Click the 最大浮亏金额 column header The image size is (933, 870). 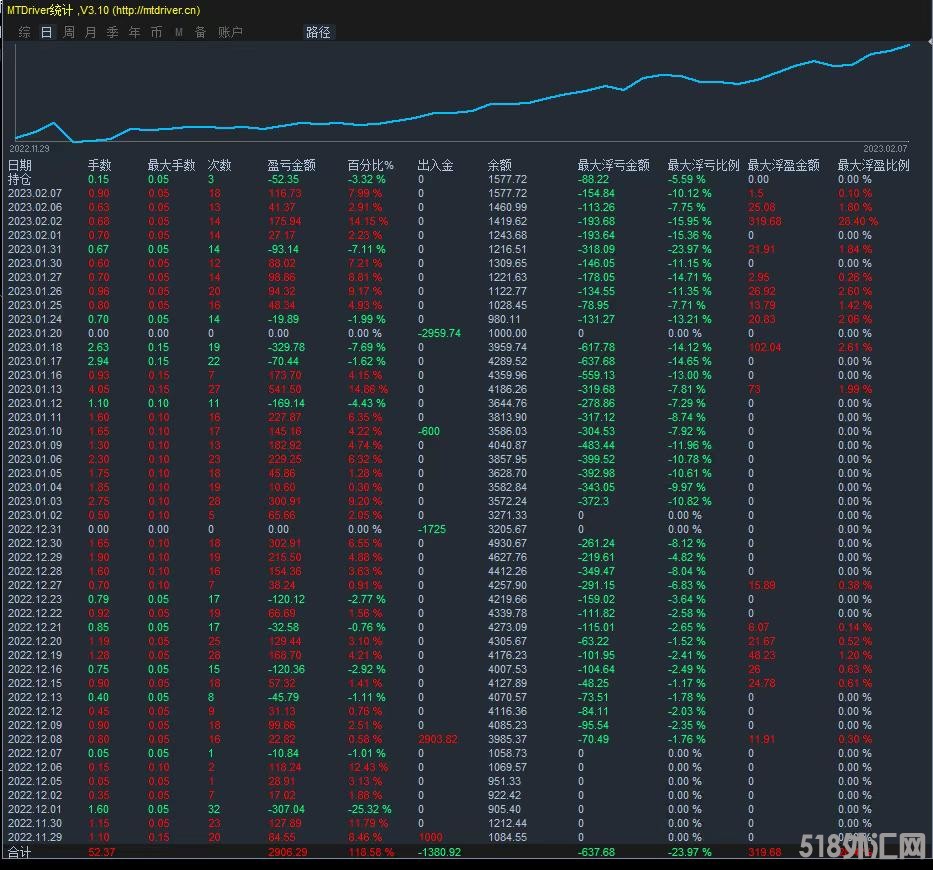pos(613,165)
